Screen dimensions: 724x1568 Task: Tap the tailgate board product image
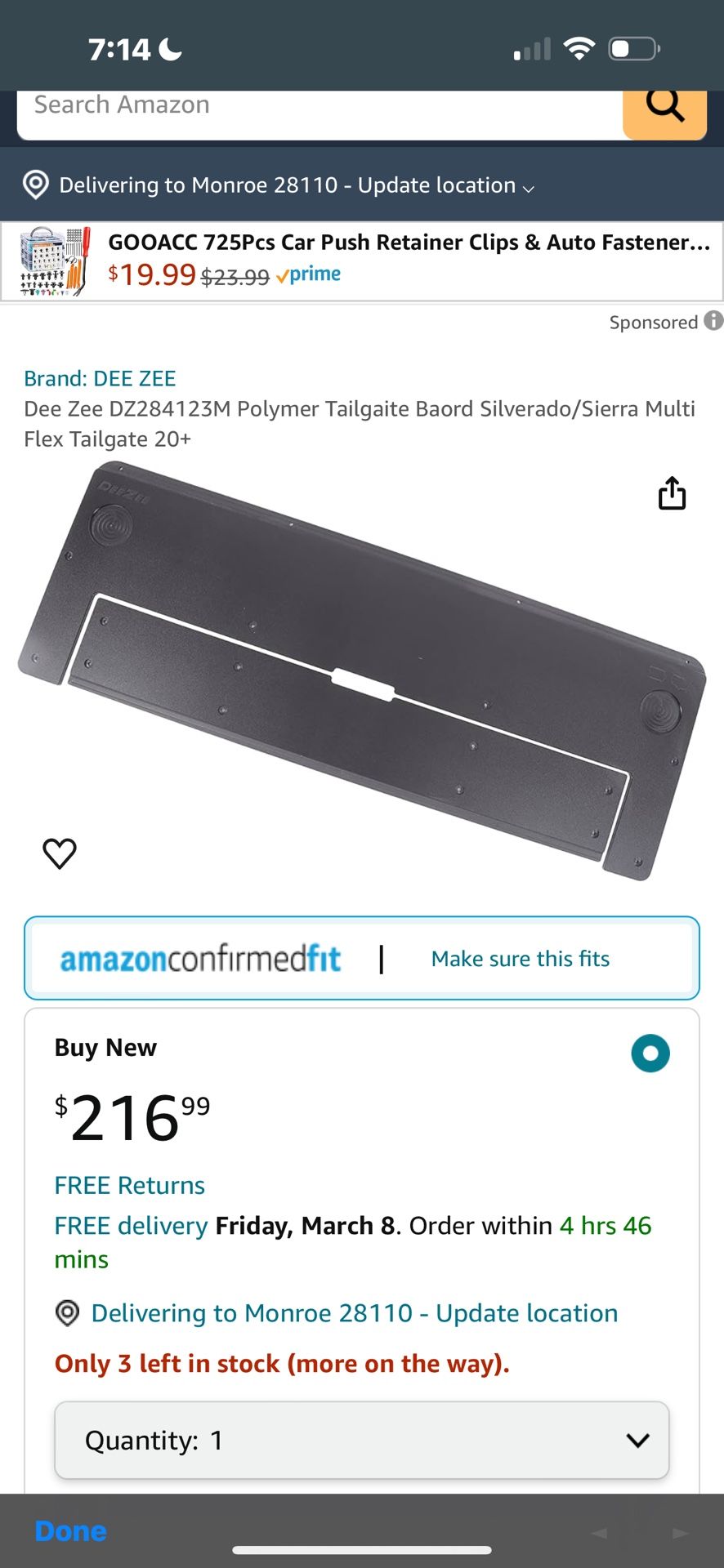point(362,671)
